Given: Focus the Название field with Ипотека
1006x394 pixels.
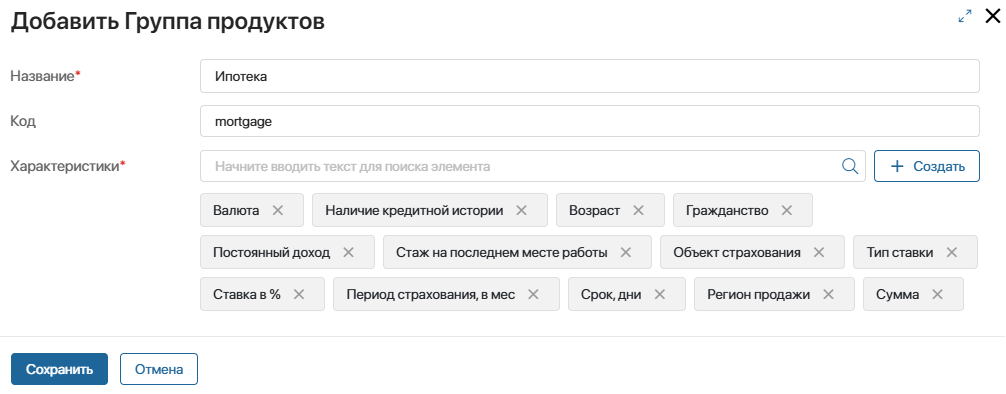Looking at the screenshot, I should point(590,76).
